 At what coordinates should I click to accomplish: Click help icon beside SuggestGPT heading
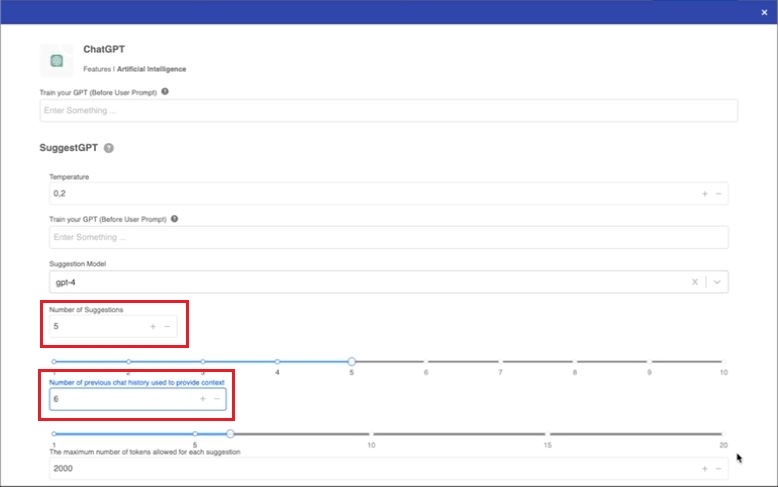(108, 148)
